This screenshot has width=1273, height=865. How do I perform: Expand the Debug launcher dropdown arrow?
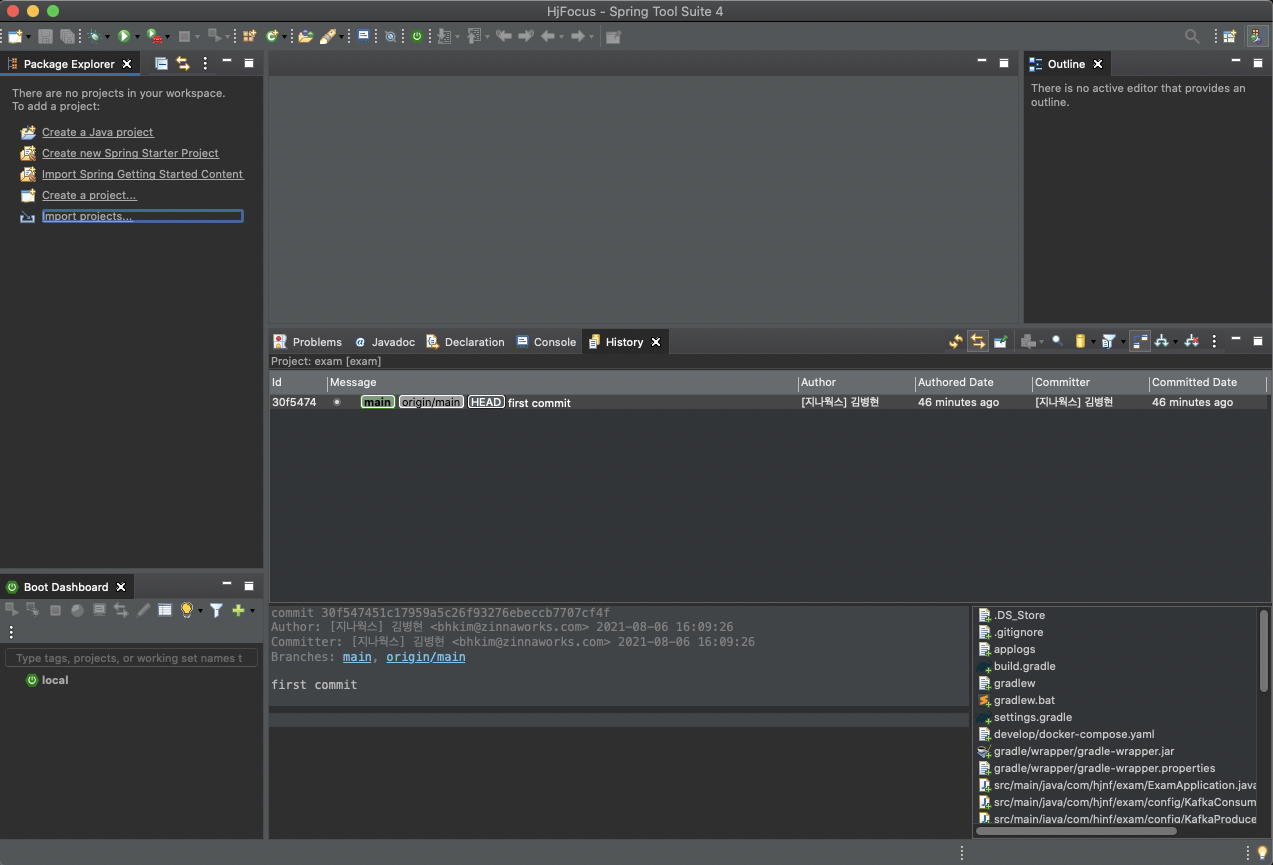[107, 37]
